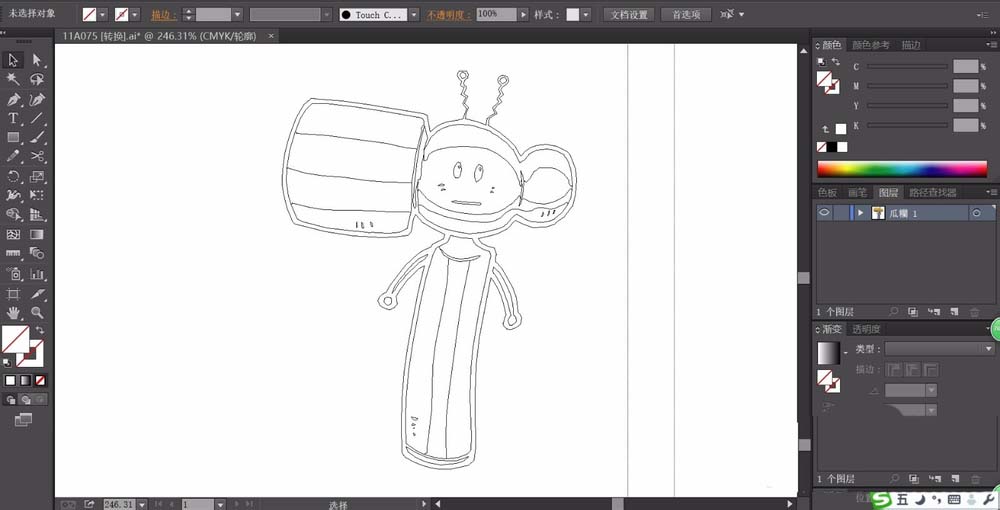
Task: Open zoom level dropdown in status bar
Action: (142, 504)
